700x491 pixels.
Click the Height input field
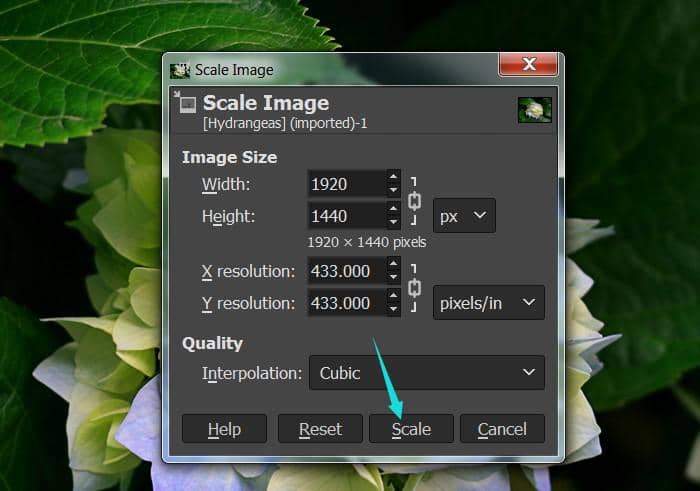point(346,216)
